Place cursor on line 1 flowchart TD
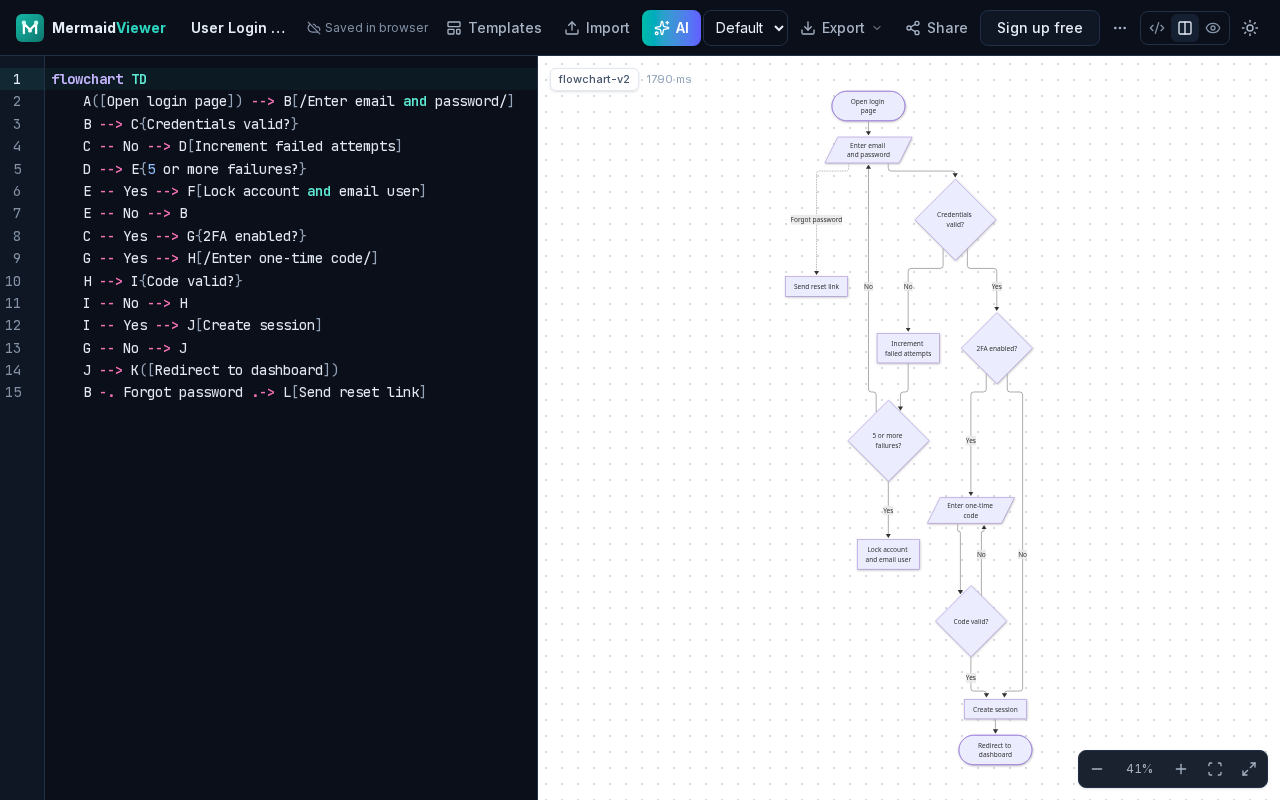The height and width of the screenshot is (800, 1280). coord(99,79)
